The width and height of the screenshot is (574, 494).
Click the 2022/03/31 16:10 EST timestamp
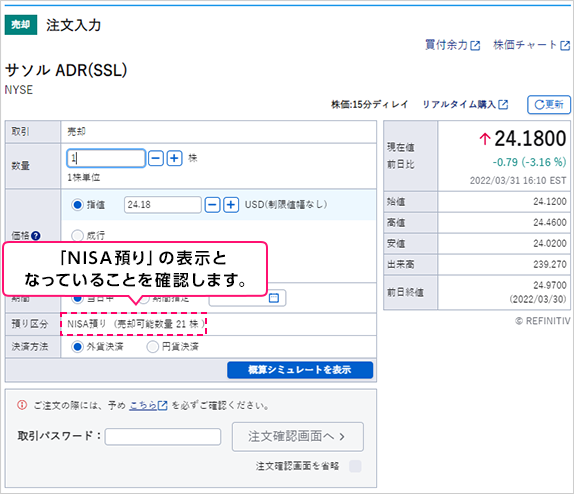click(x=518, y=181)
